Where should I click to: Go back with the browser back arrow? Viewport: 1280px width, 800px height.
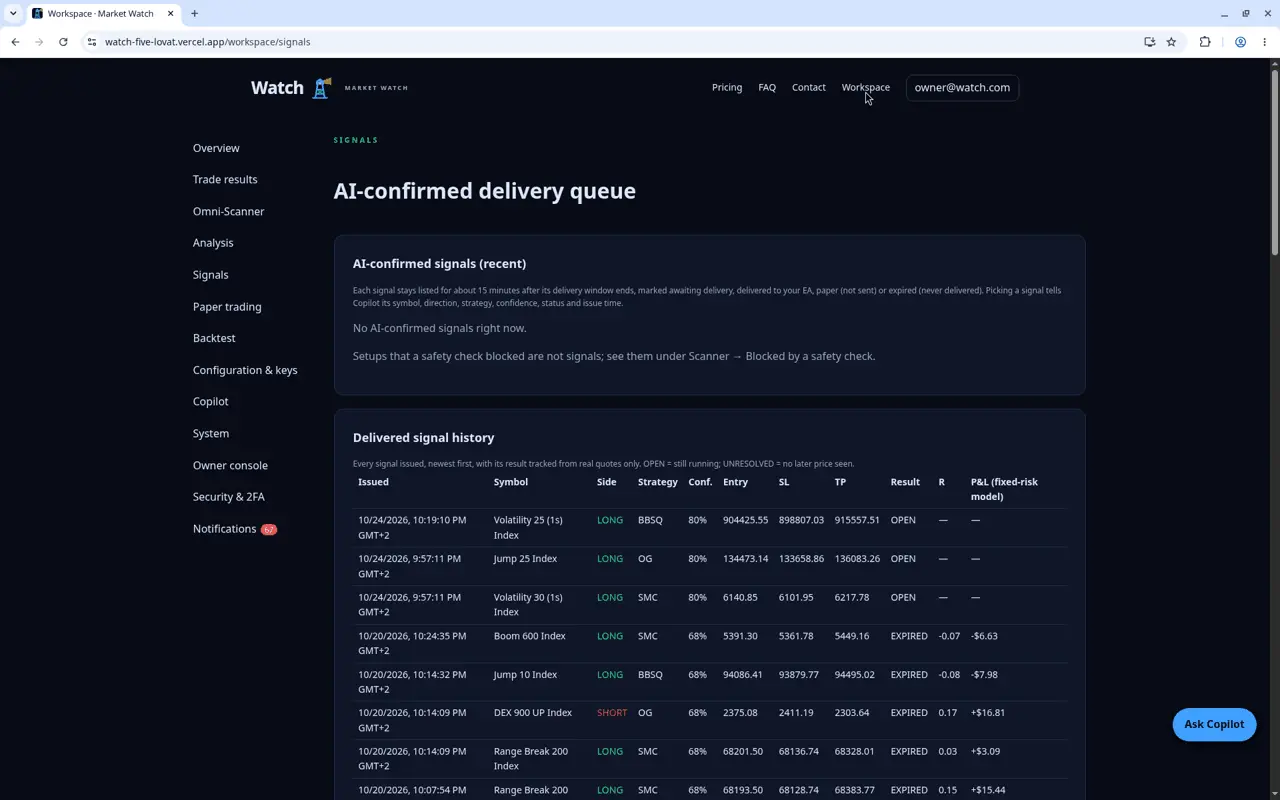coord(15,42)
